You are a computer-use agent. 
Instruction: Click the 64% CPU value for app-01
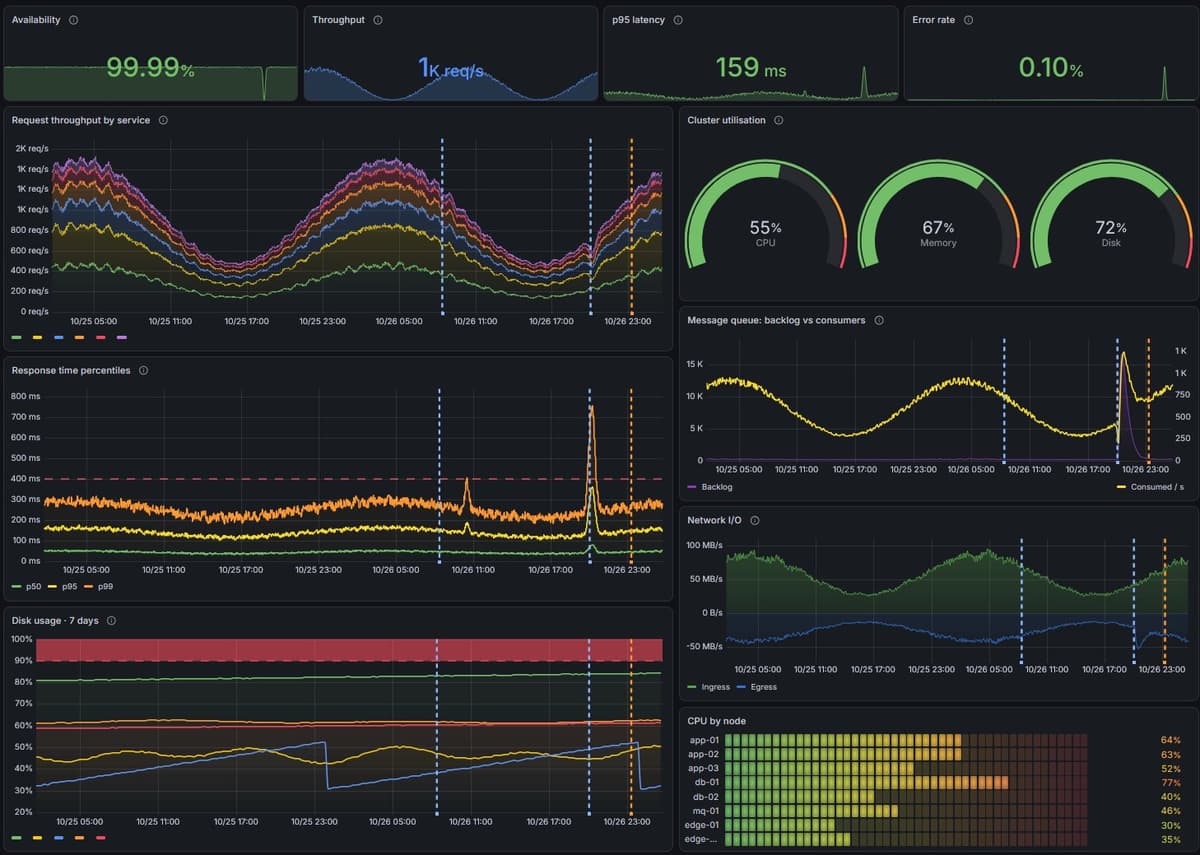(1171, 740)
